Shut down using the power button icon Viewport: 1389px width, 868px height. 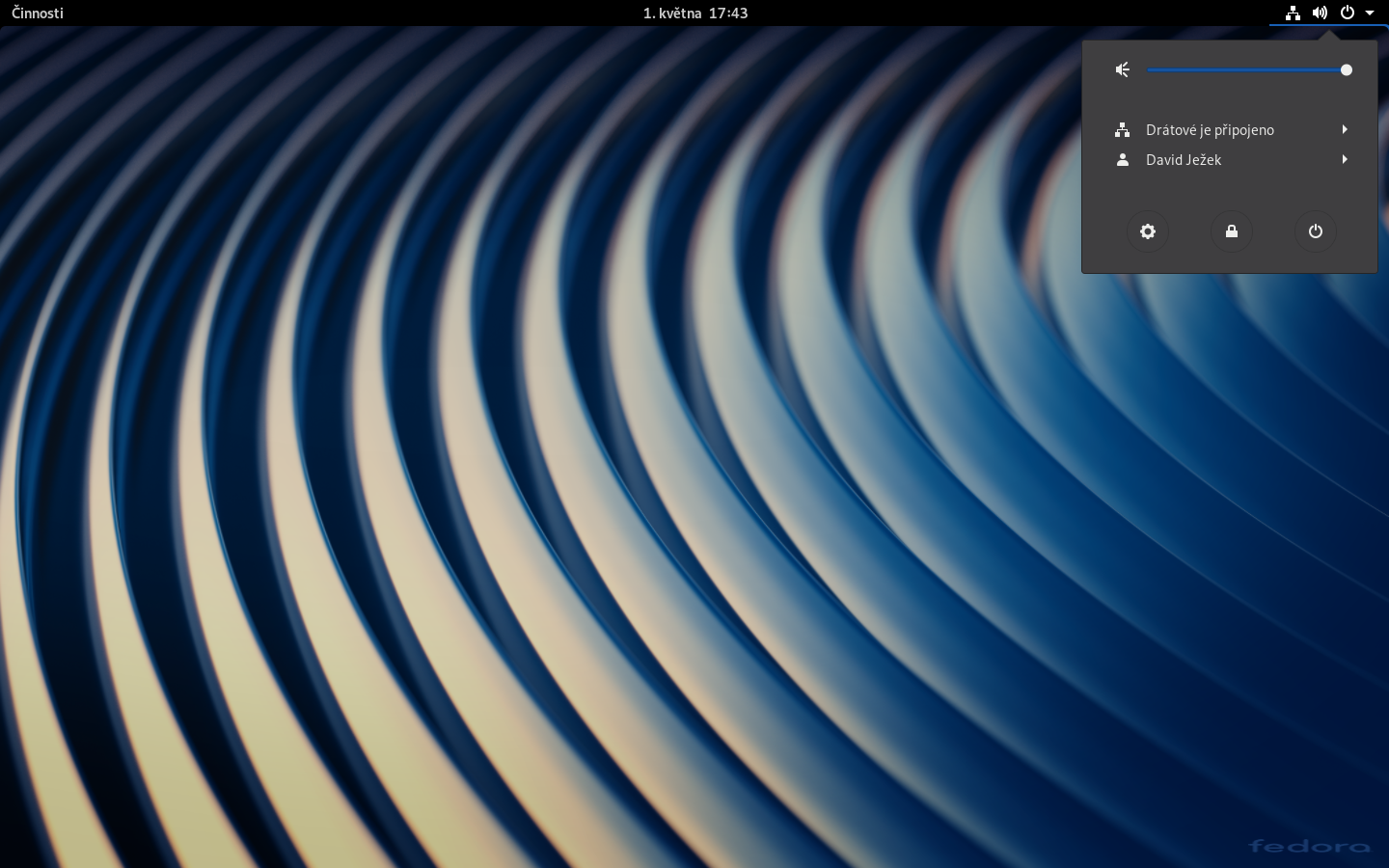(x=1316, y=231)
